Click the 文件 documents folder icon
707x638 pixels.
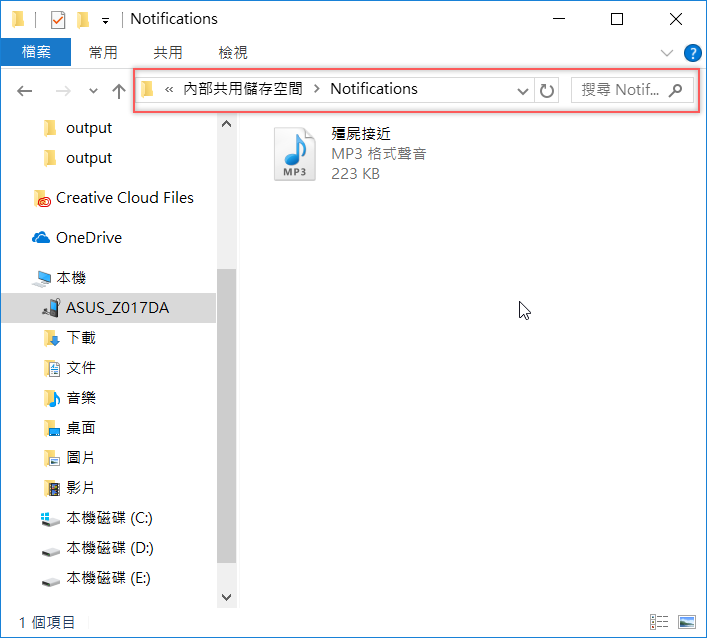(x=52, y=368)
